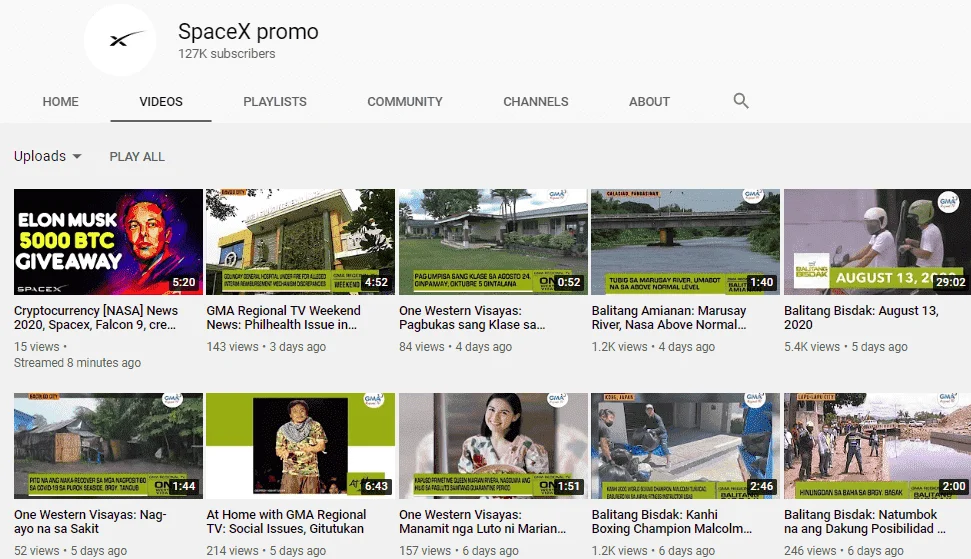Click the Cryptocurrency [NASA] News 2020 title
Image resolution: width=971 pixels, height=559 pixels.
96,318
